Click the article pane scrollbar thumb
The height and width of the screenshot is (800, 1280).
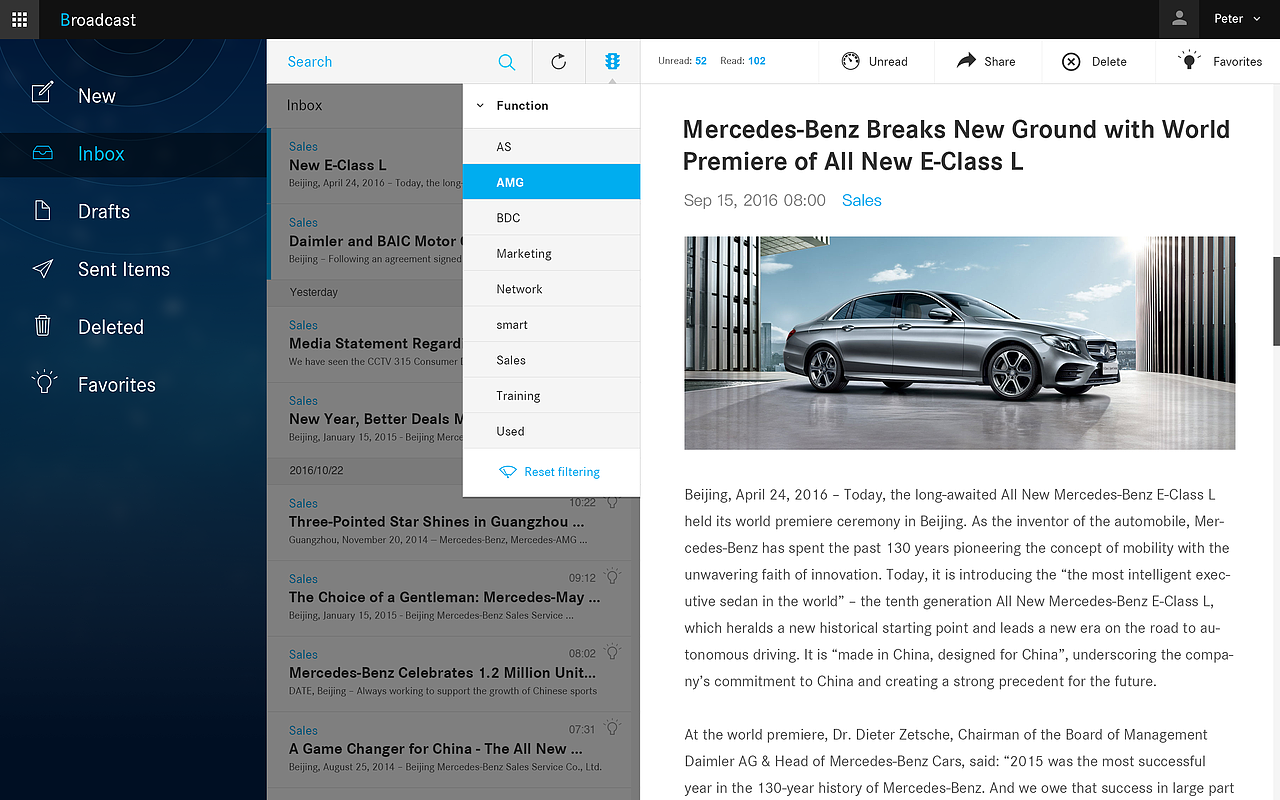coord(1276,301)
